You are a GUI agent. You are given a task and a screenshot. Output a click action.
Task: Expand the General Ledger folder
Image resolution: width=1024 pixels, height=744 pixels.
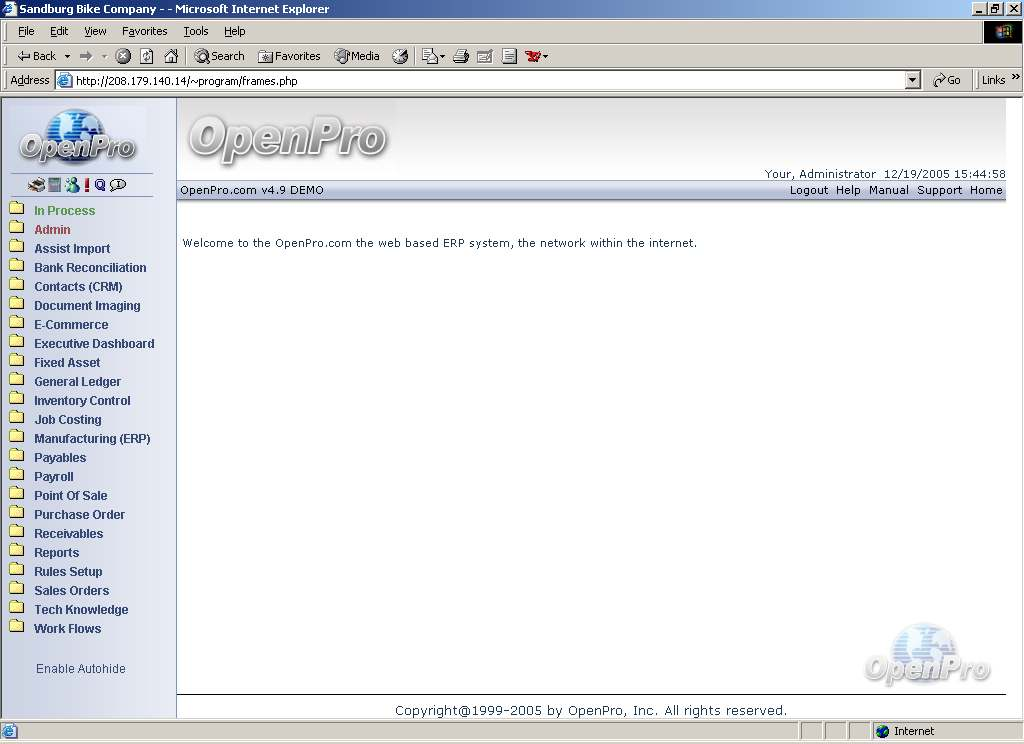pos(77,382)
